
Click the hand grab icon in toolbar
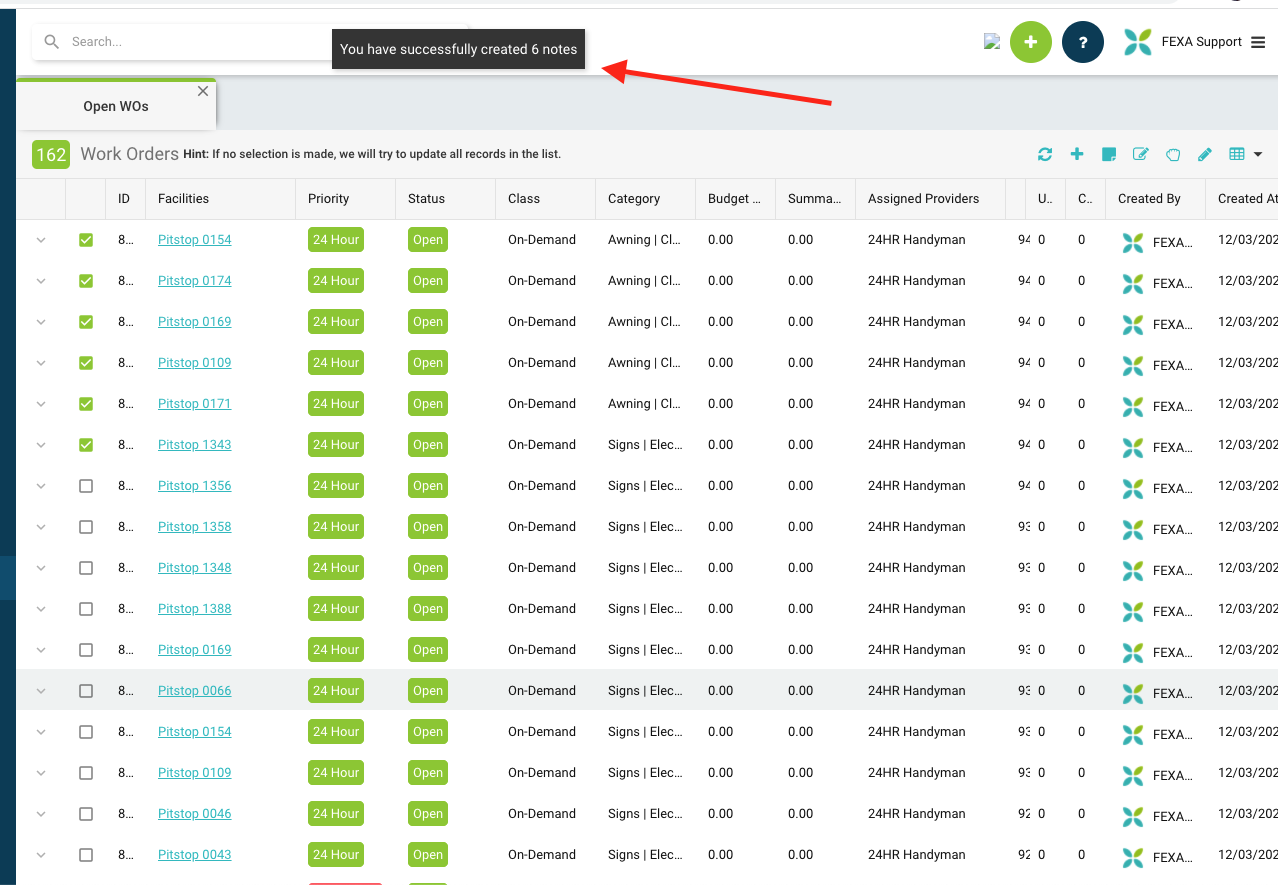tap(1173, 154)
